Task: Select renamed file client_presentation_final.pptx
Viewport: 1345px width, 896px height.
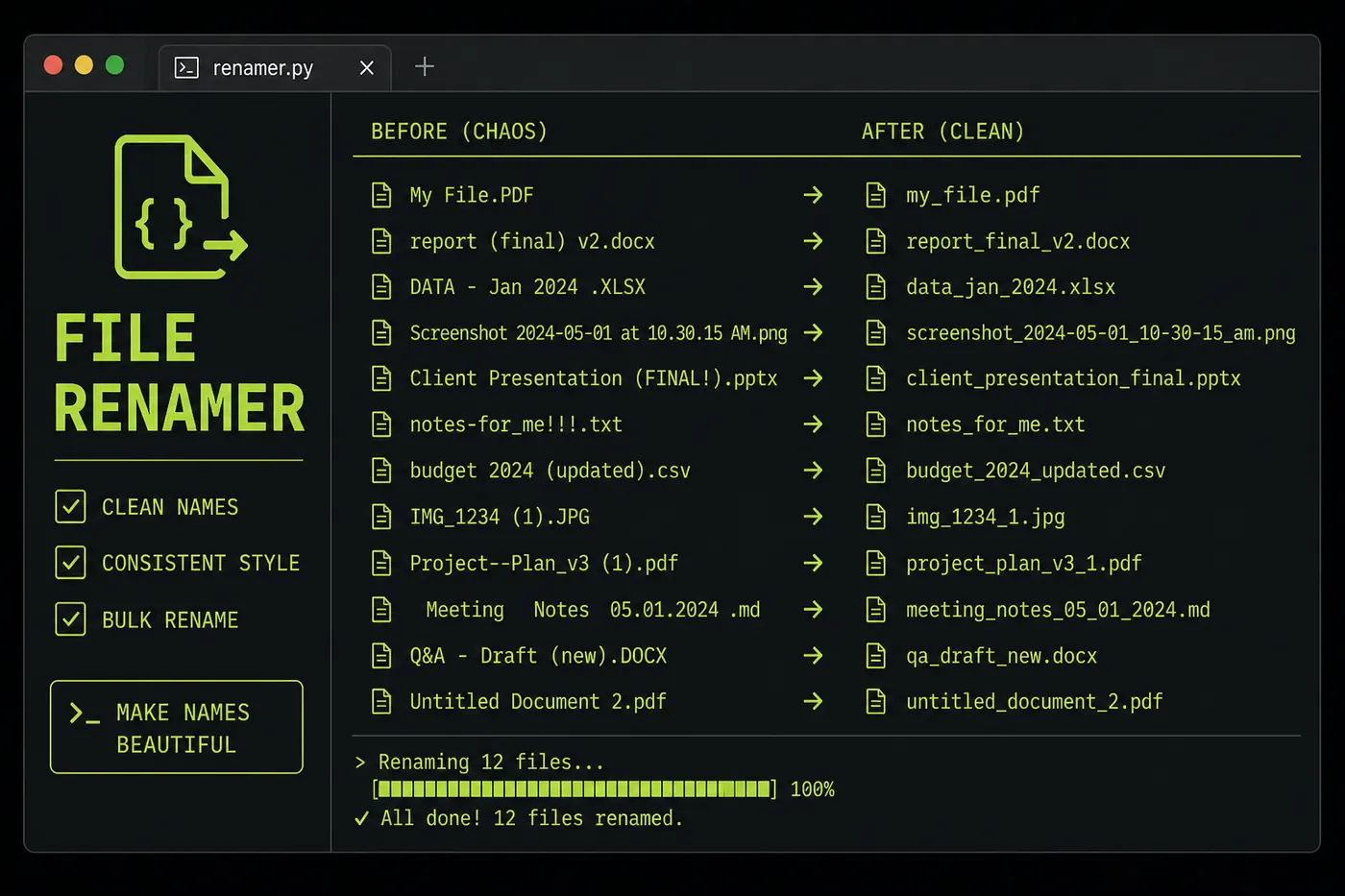Action: click(1073, 378)
